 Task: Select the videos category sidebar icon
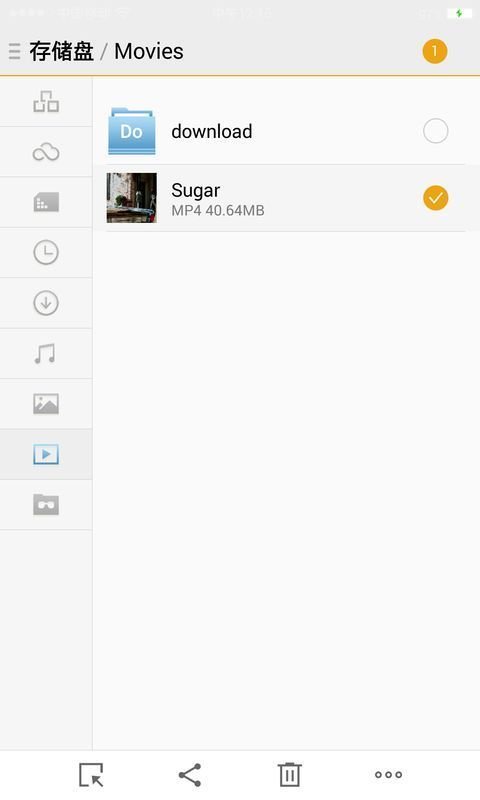click(46, 454)
